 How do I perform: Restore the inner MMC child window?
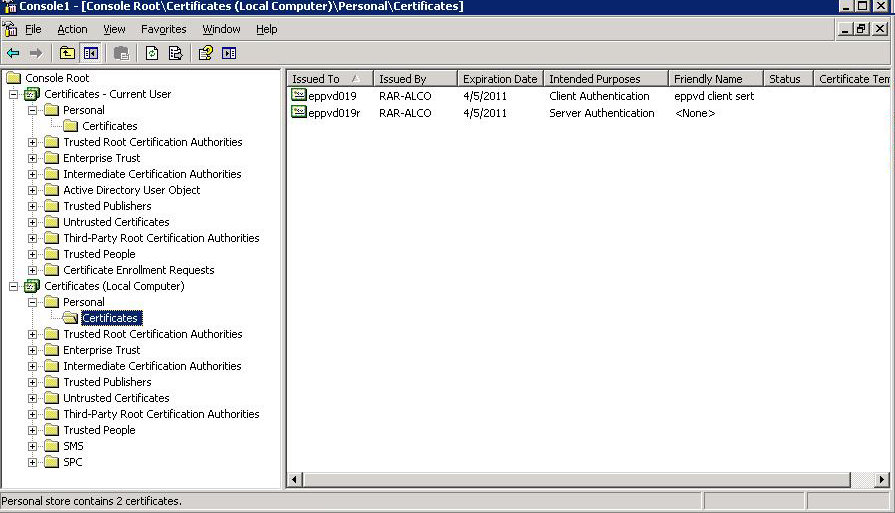pyautogui.click(x=862, y=29)
